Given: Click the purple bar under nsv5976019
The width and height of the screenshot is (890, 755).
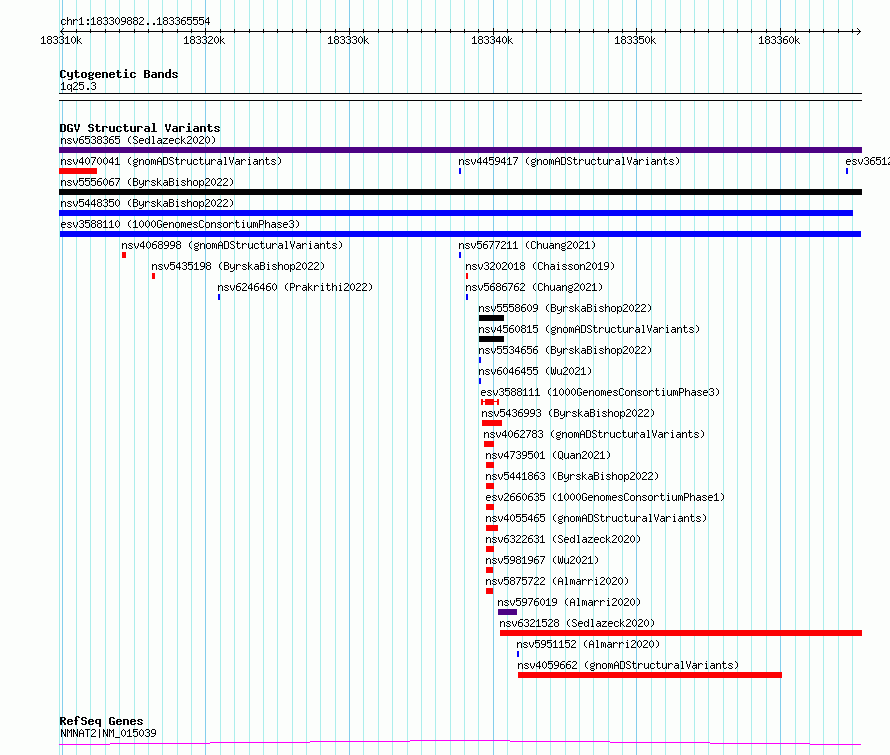Looking at the screenshot, I should pyautogui.click(x=507, y=612).
